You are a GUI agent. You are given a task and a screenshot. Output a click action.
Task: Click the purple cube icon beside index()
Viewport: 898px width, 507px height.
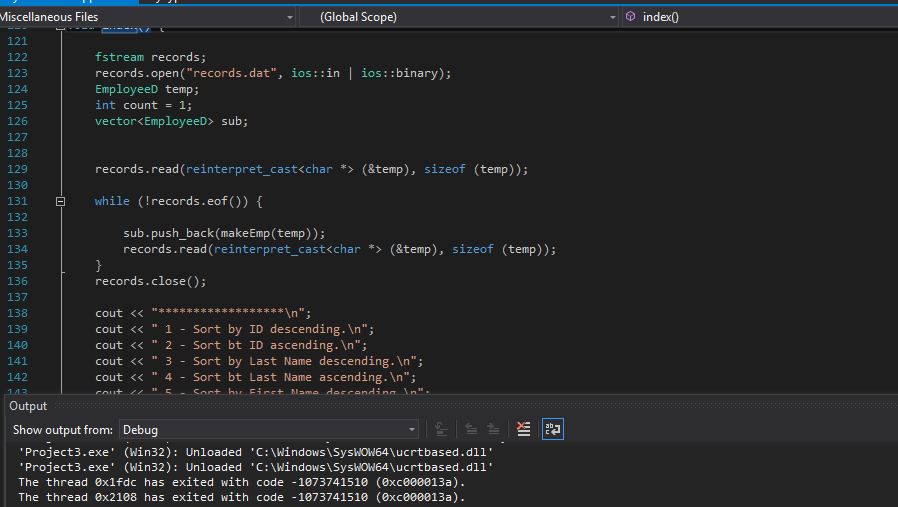(631, 17)
